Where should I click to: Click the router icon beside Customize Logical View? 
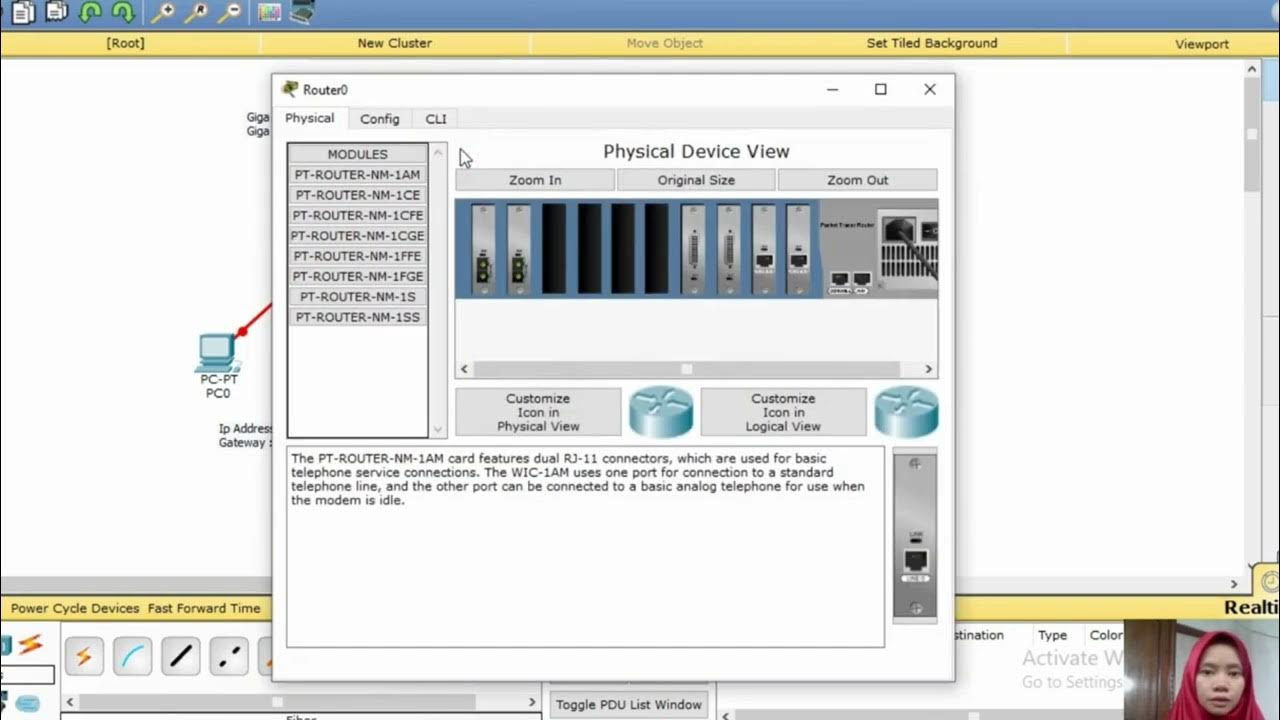(906, 412)
